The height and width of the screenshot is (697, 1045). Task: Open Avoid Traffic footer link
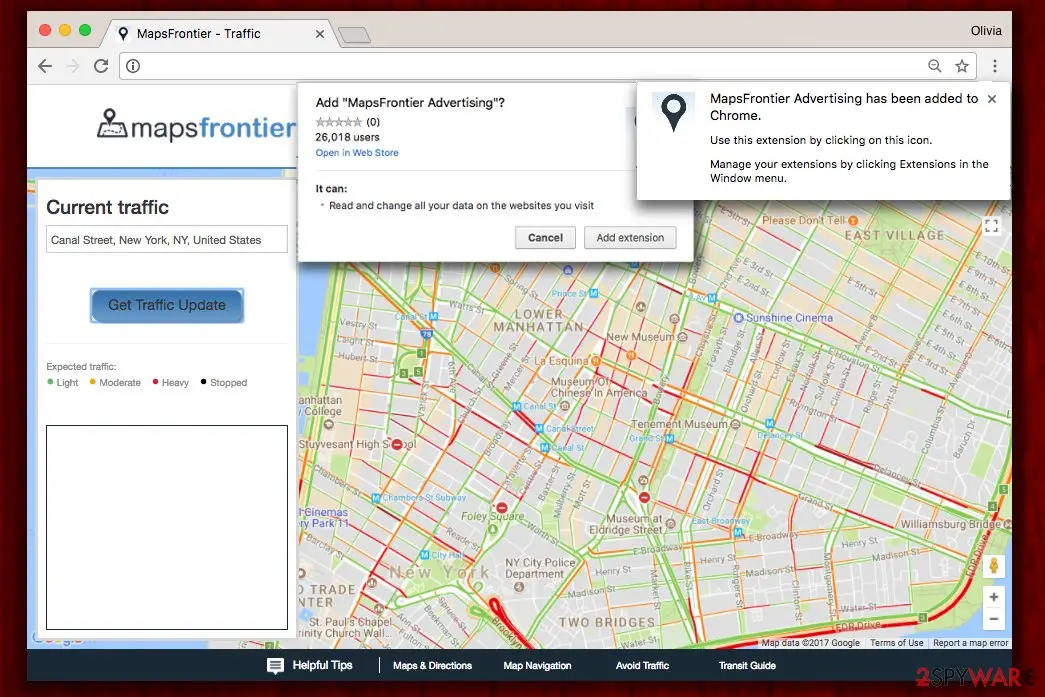coord(642,666)
